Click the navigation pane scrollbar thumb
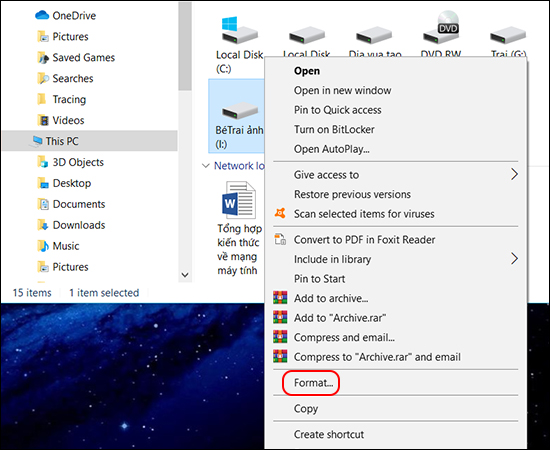The width and height of the screenshot is (550, 450). click(185, 46)
